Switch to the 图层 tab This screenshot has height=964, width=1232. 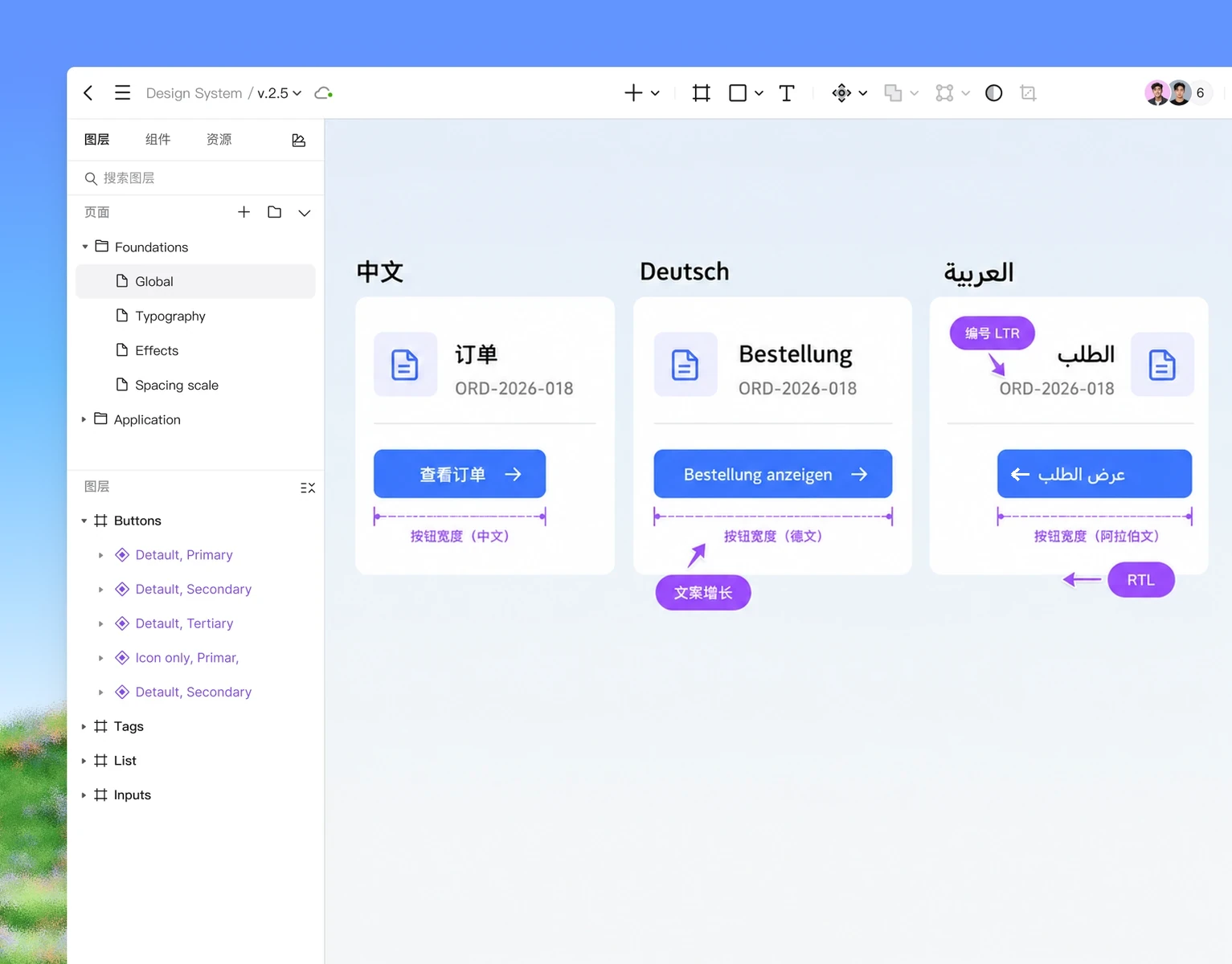tap(97, 140)
